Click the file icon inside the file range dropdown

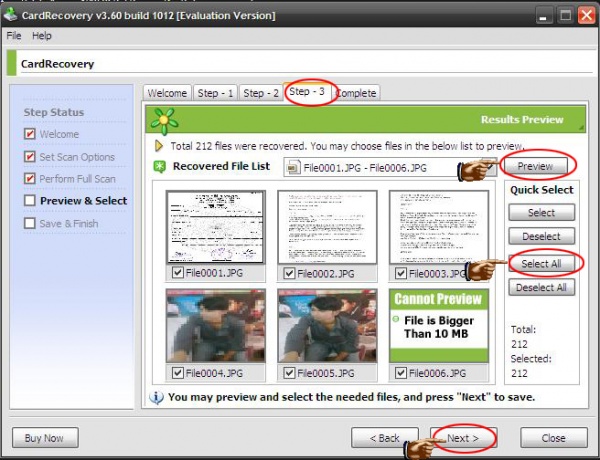click(x=293, y=168)
